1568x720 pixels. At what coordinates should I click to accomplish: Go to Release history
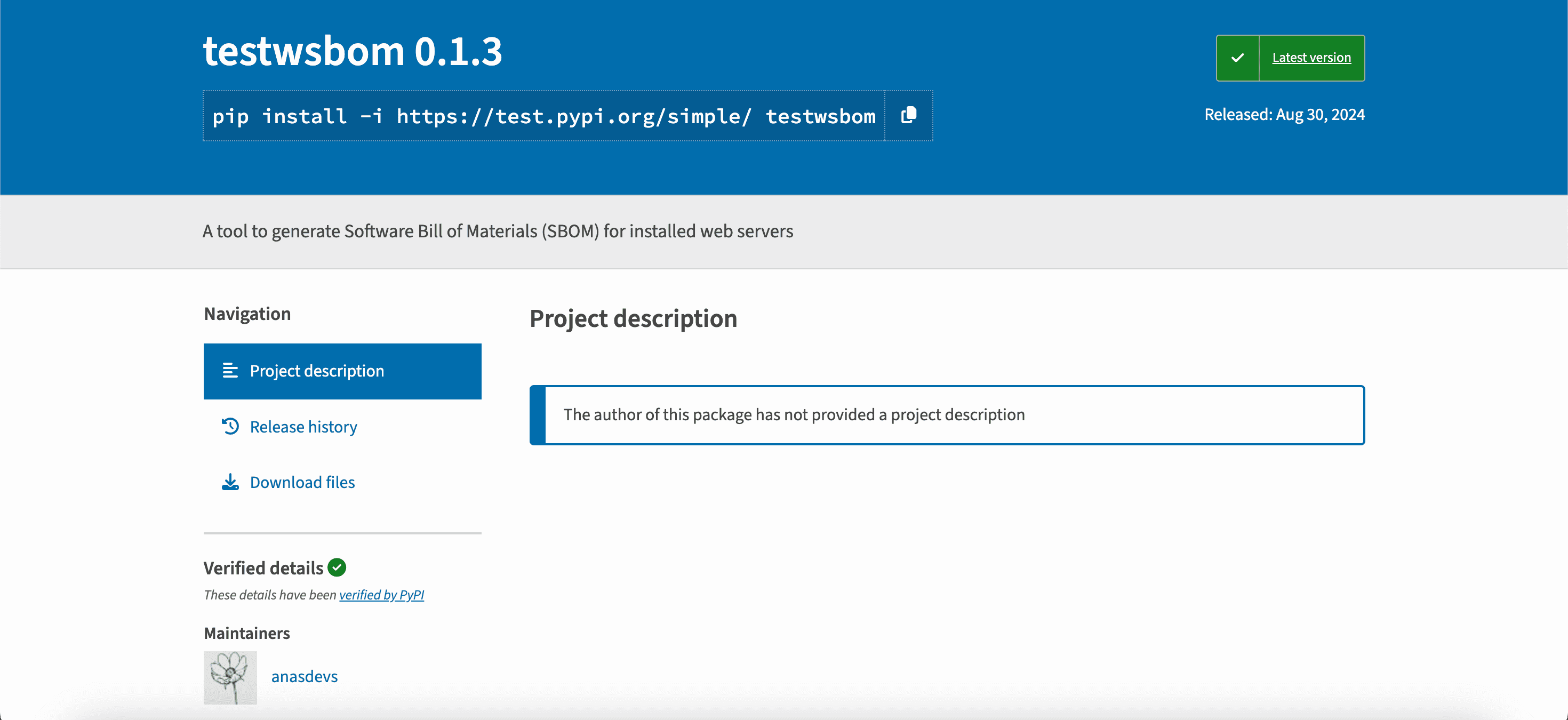click(x=303, y=427)
